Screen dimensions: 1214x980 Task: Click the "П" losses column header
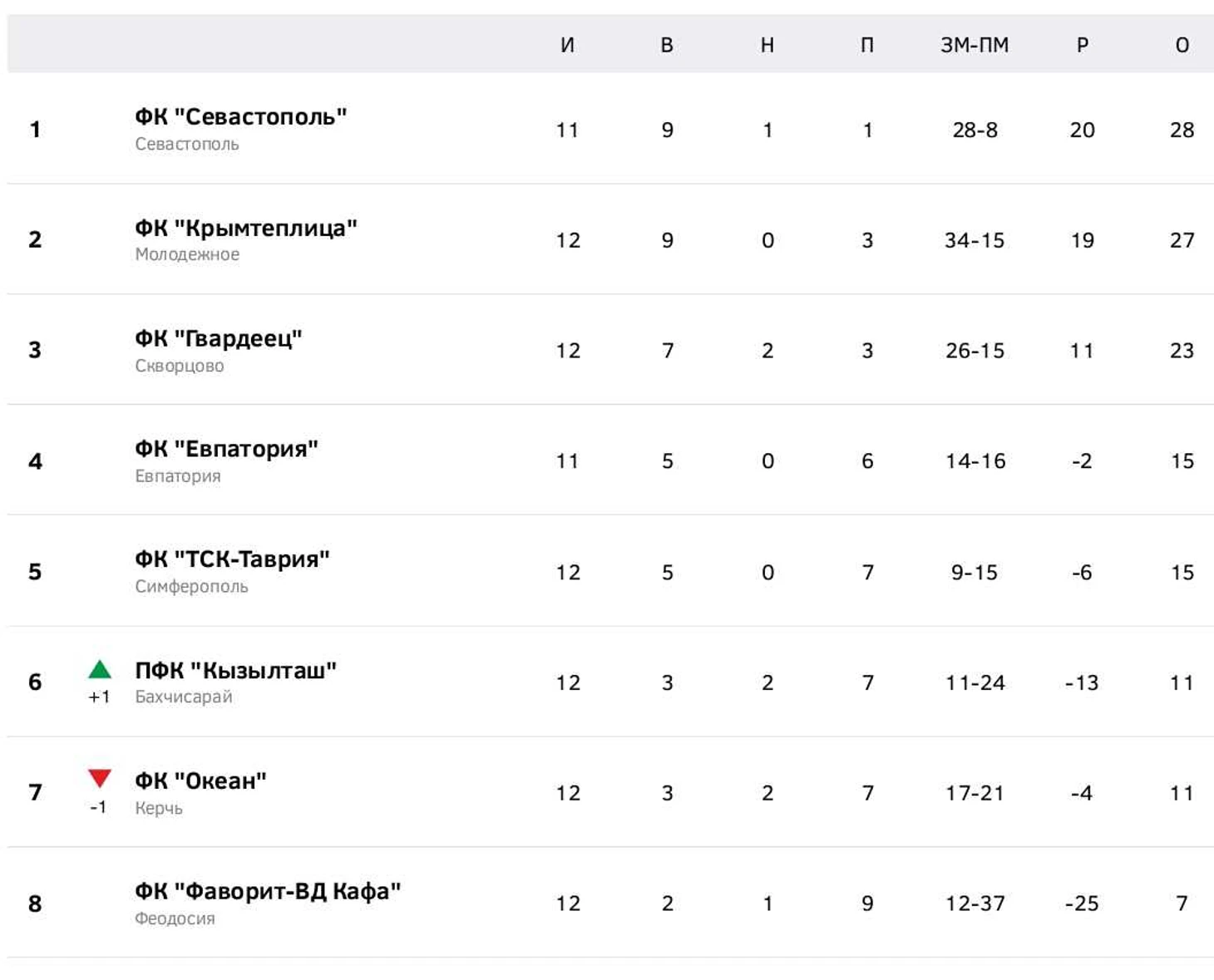[x=867, y=45]
